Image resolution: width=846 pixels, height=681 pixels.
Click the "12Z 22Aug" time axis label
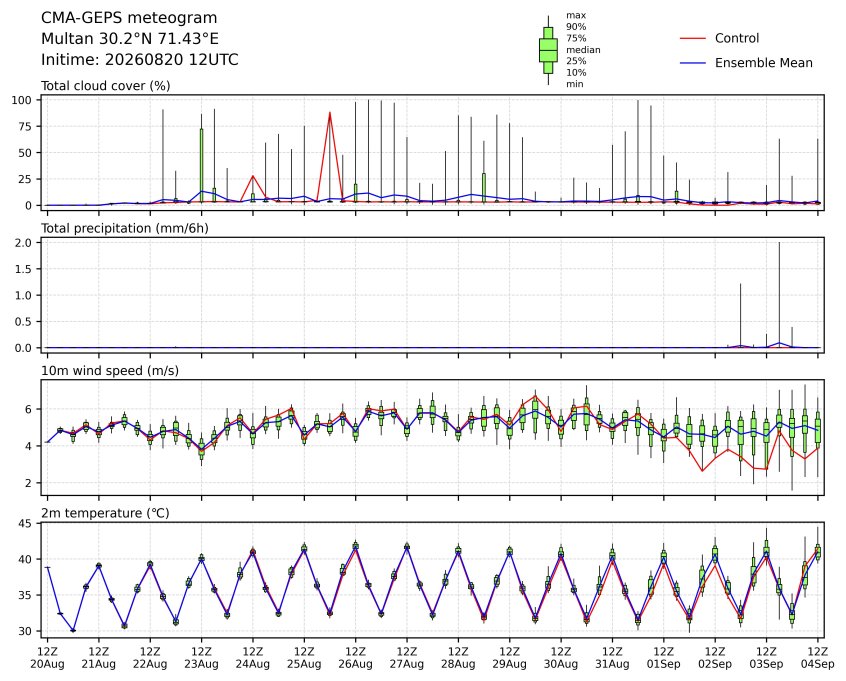150,658
